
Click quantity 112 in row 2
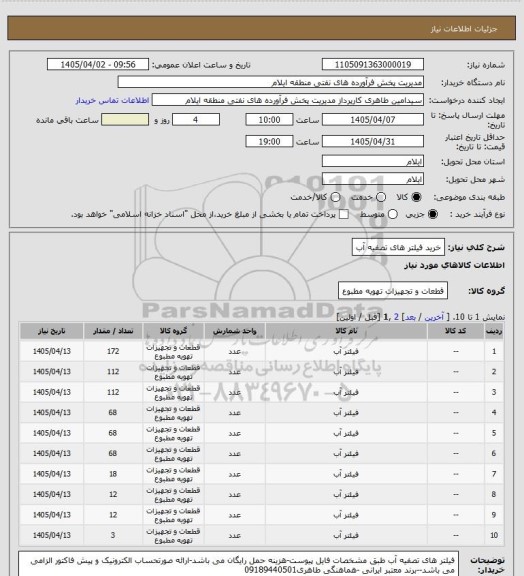tap(113, 372)
